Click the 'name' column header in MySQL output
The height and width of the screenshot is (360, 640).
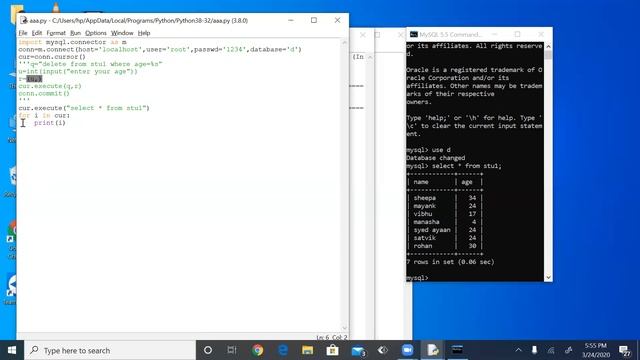[x=421, y=182]
